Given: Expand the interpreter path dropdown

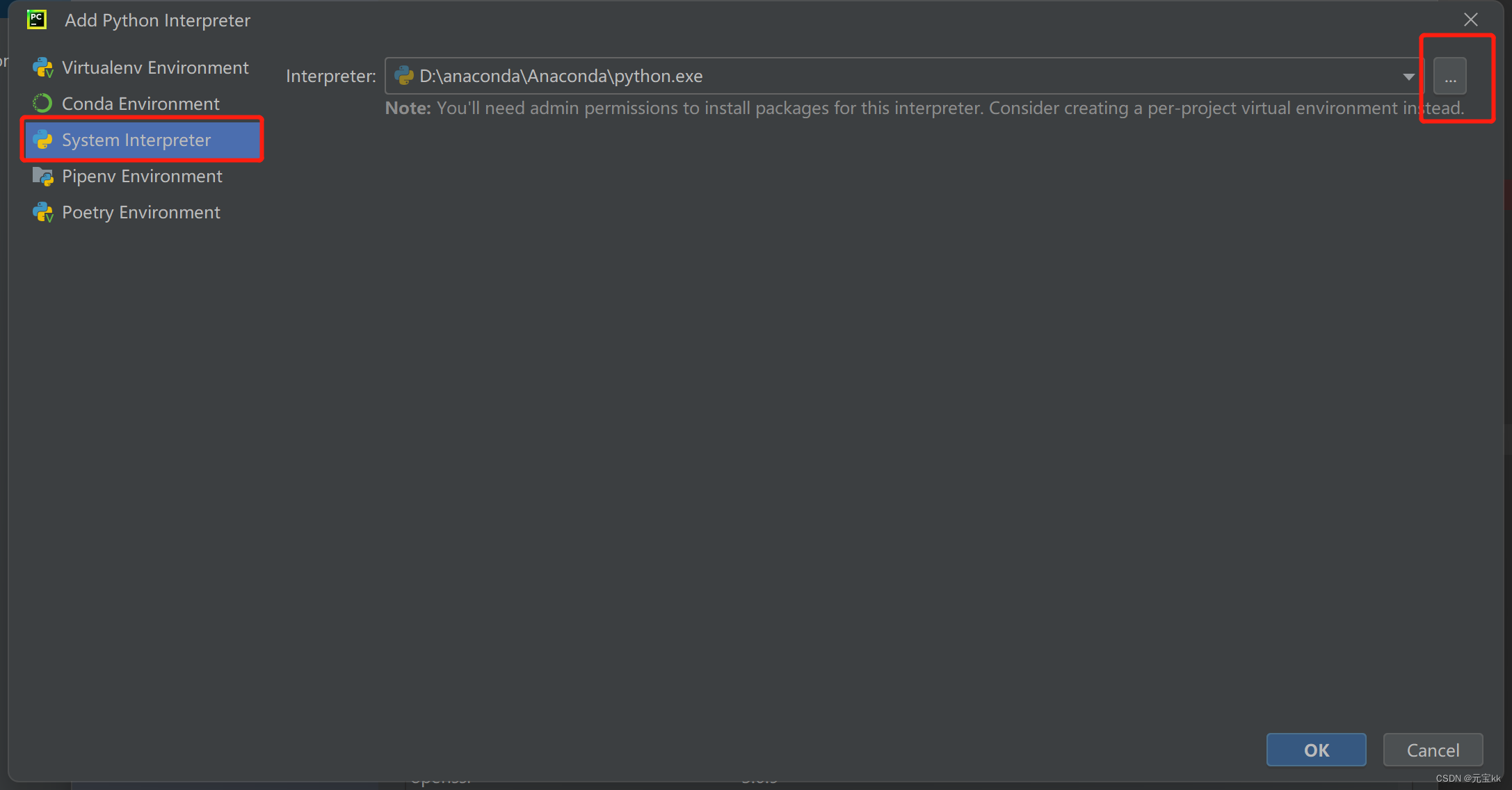Looking at the screenshot, I should pos(1408,76).
